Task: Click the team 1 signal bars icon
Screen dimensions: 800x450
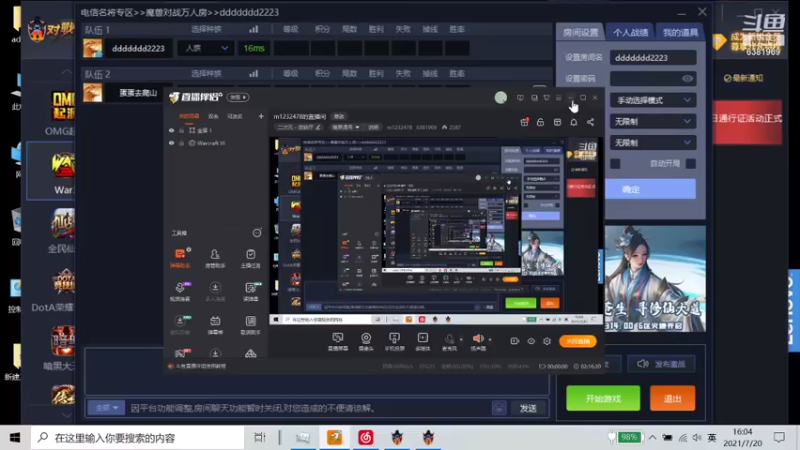Action: [x=253, y=30]
